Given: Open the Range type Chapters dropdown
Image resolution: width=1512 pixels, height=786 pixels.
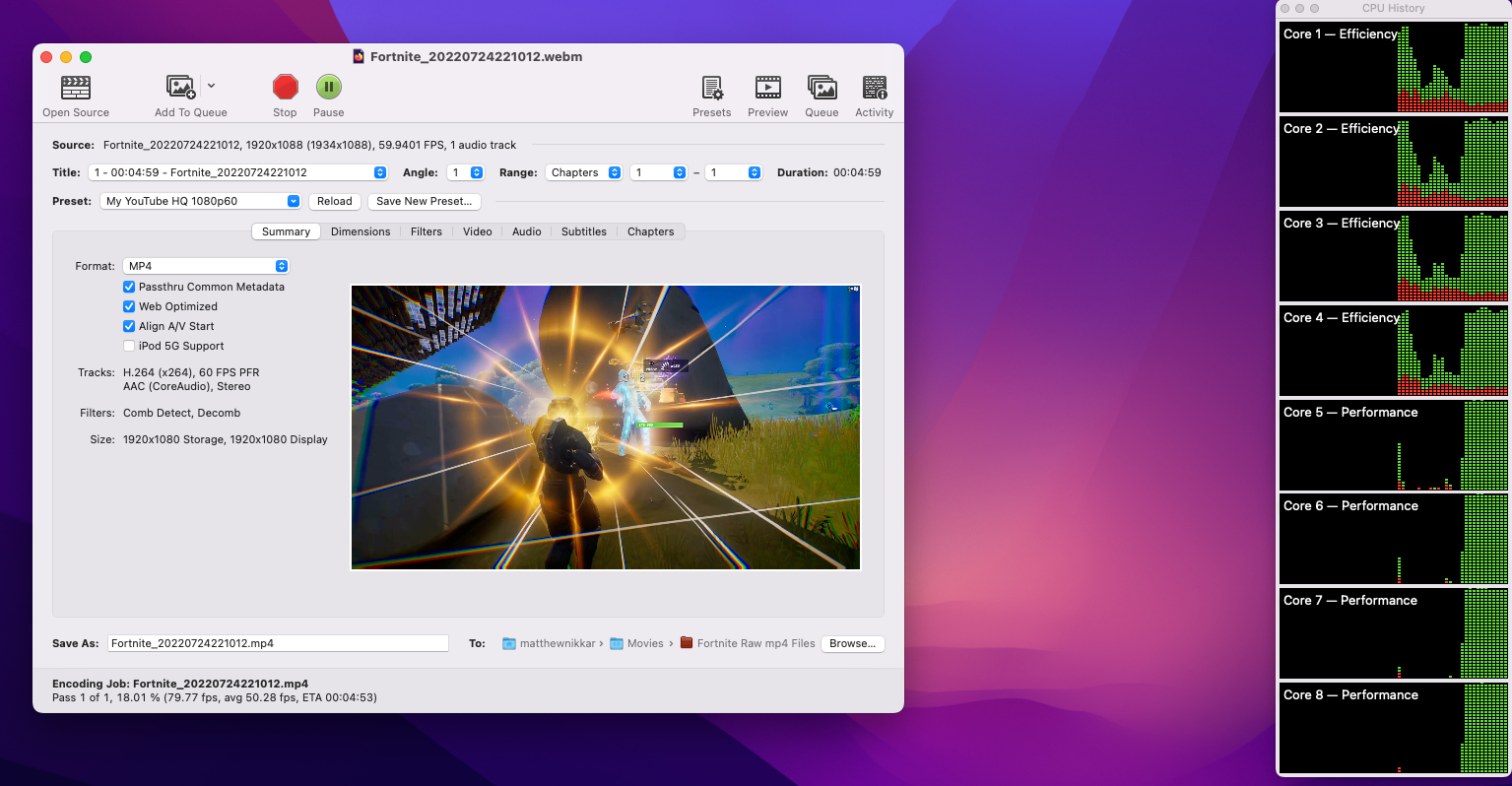Looking at the screenshot, I should click(x=584, y=172).
